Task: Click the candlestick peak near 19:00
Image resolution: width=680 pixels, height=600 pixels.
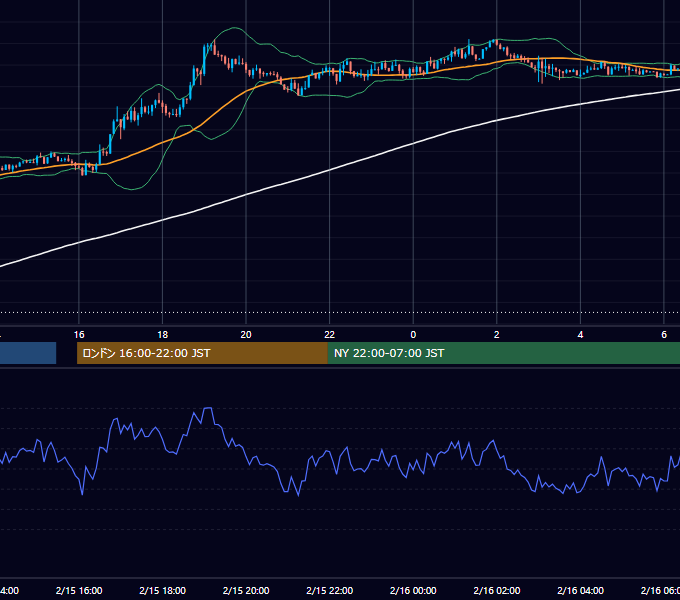Action: [x=214, y=46]
